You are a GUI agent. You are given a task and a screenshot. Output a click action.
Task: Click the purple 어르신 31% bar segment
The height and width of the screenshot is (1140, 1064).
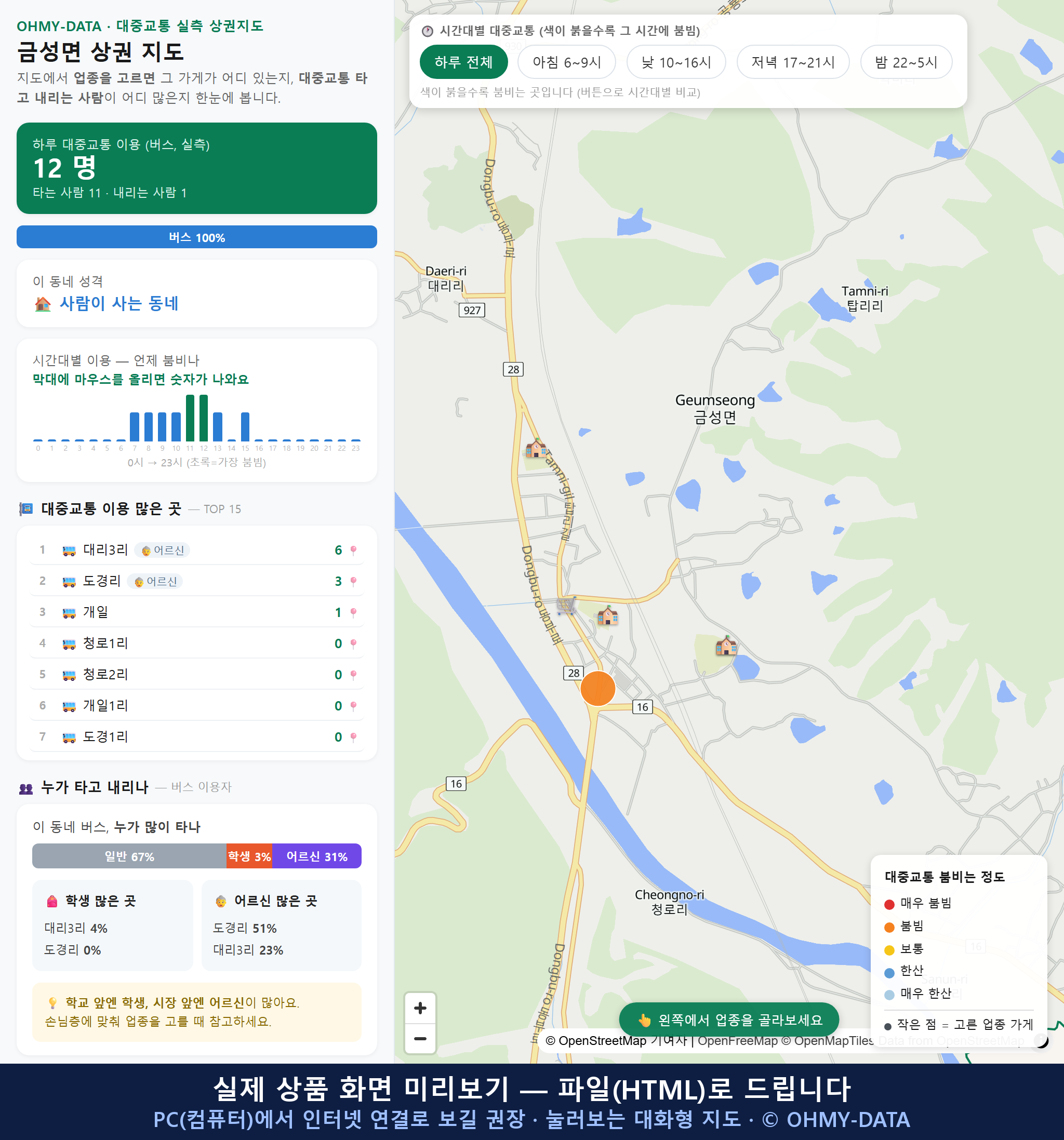pyautogui.click(x=316, y=856)
